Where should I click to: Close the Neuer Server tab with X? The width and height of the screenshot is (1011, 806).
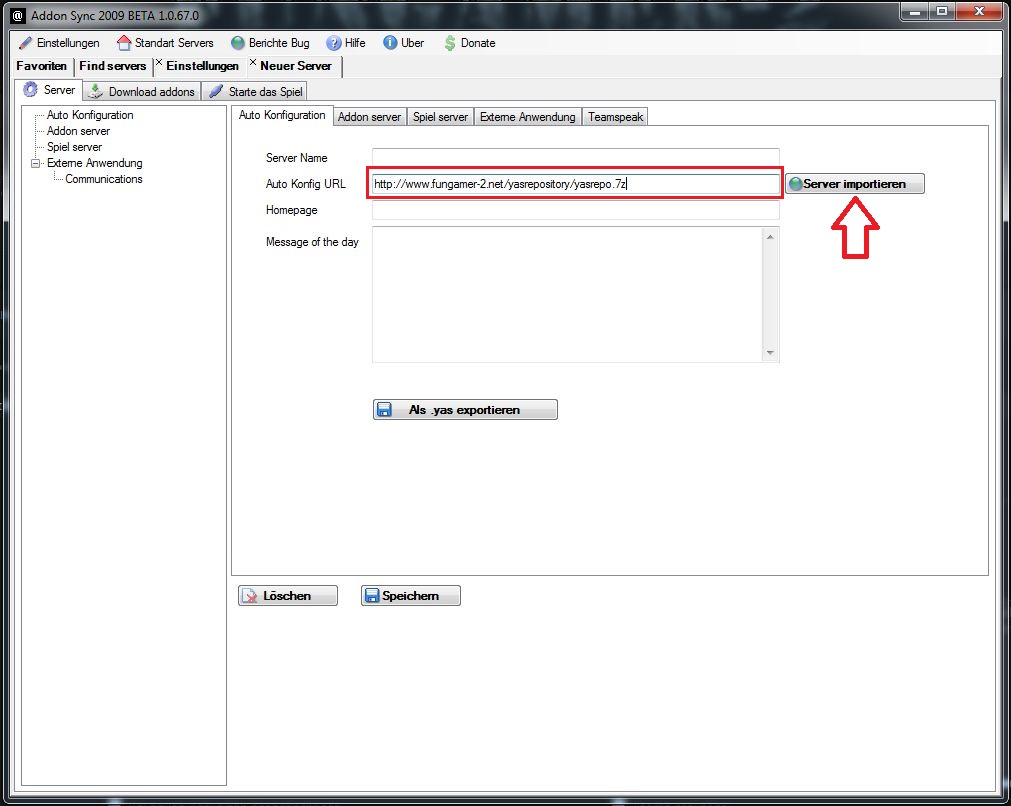point(253,64)
